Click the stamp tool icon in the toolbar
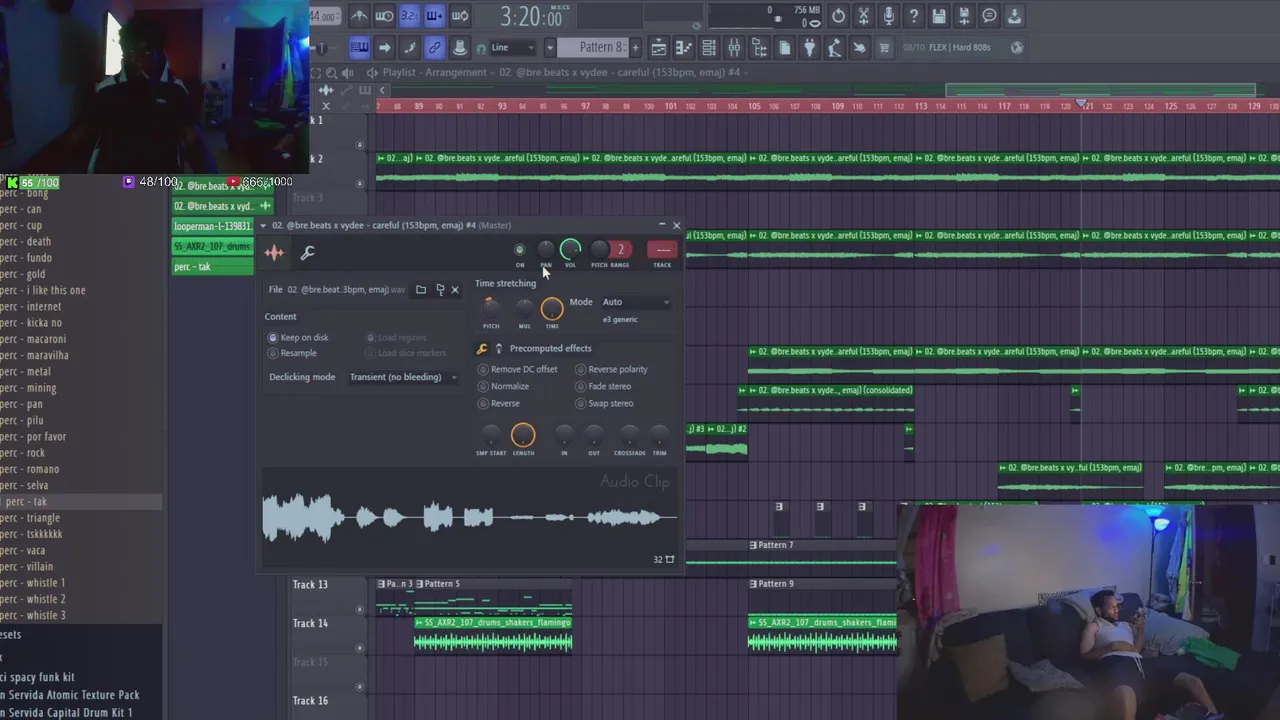Image resolution: width=1280 pixels, height=720 pixels. [x=459, y=47]
